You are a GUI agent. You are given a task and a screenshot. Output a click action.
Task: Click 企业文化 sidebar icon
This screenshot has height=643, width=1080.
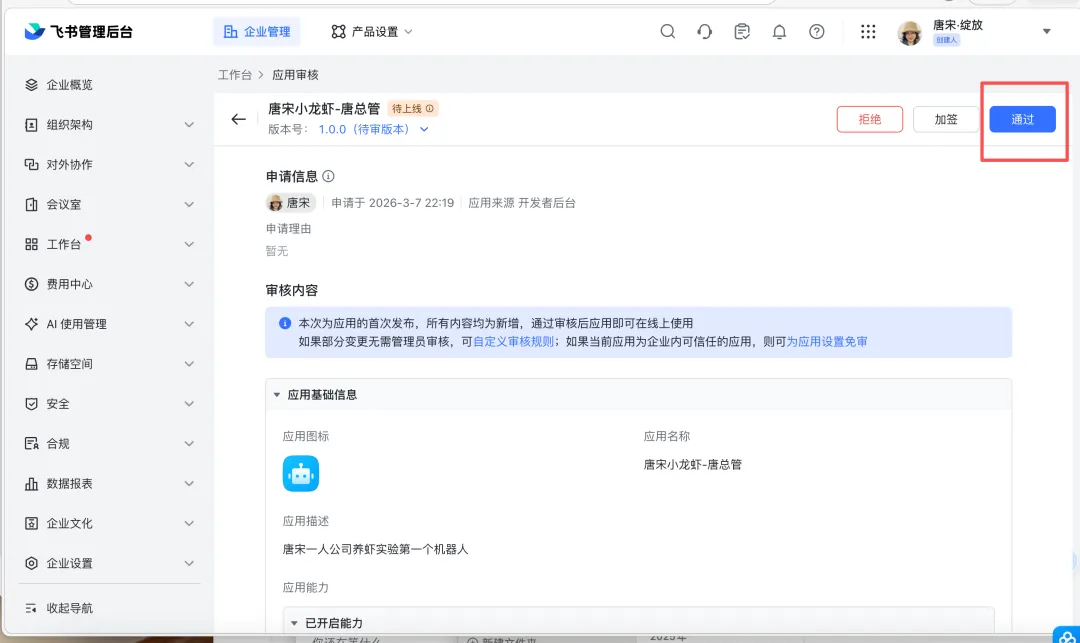(x=31, y=523)
